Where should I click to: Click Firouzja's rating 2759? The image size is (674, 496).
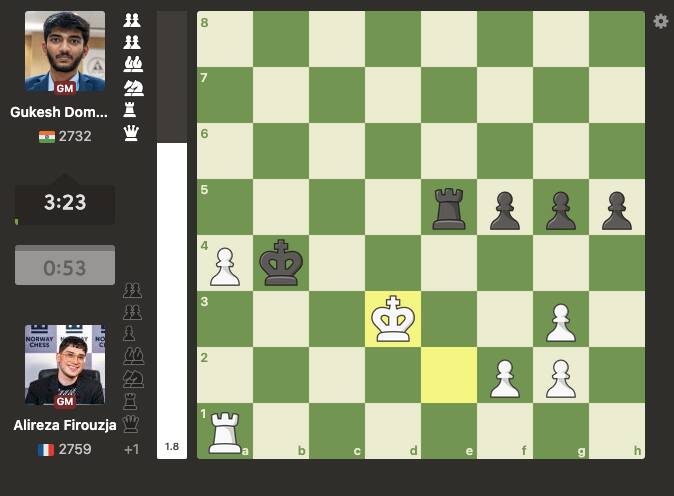(75, 449)
